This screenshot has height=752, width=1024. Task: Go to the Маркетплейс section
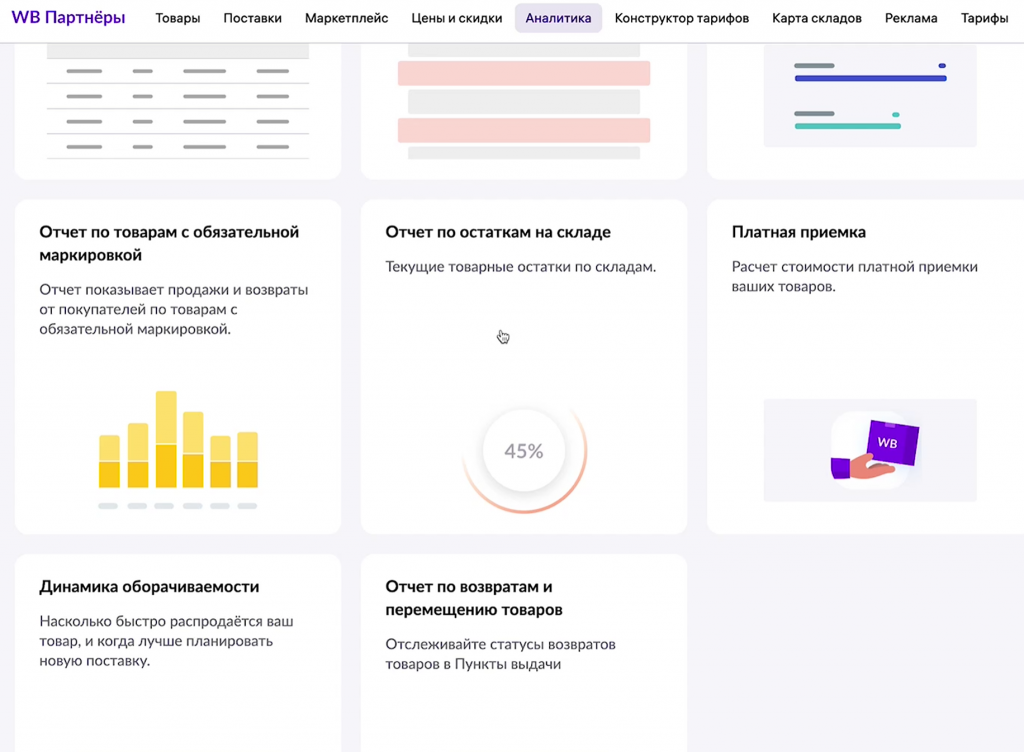click(346, 18)
